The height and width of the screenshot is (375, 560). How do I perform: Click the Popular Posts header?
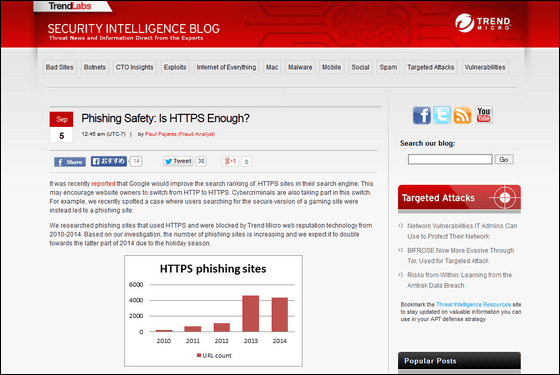click(459, 361)
